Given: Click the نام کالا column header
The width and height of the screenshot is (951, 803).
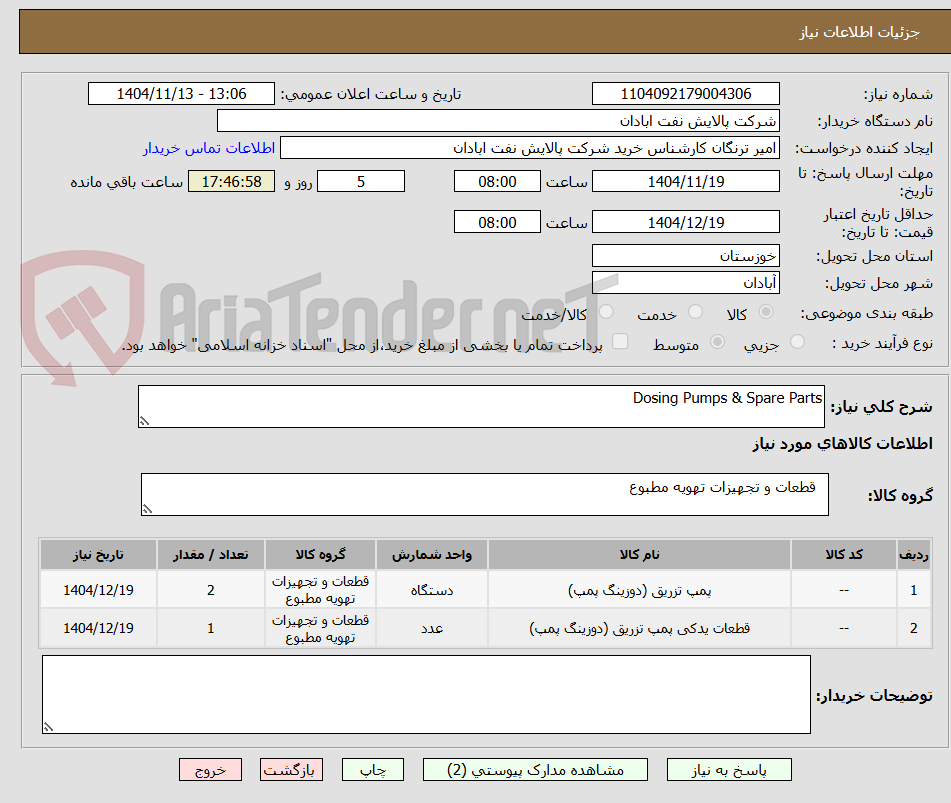Looking at the screenshot, I should 639,554.
